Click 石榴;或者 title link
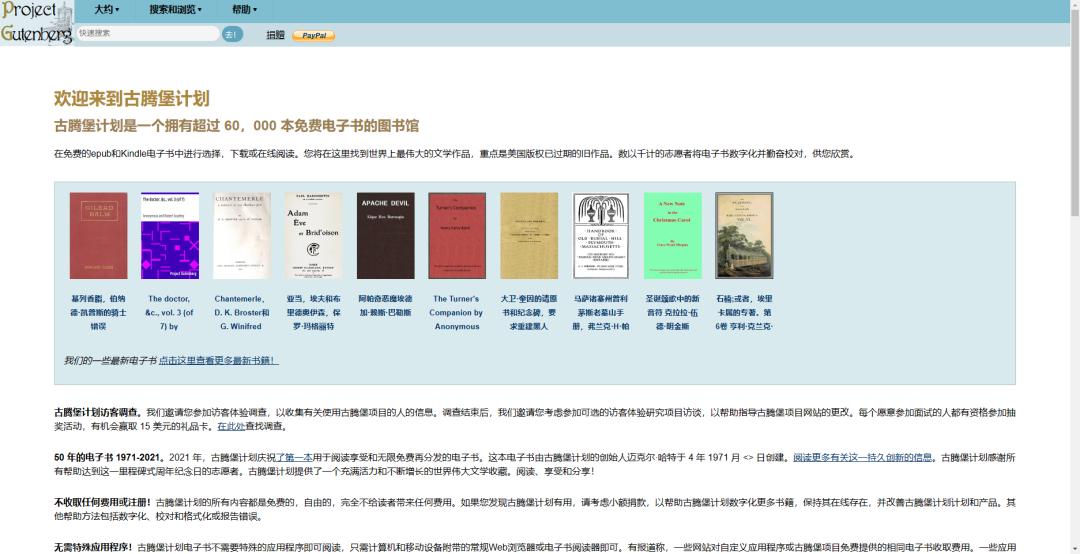The image size is (1080, 554). (x=745, y=313)
